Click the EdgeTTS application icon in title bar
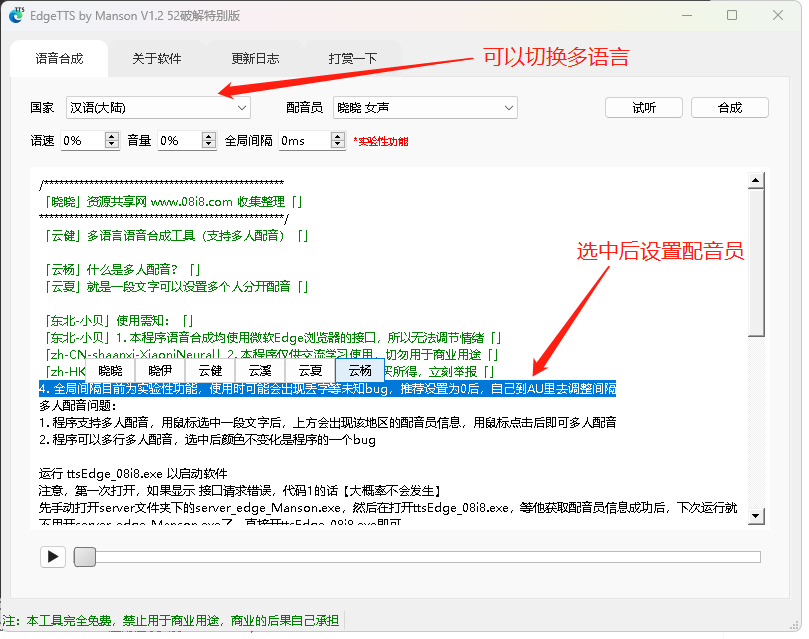This screenshot has width=809, height=639. coord(18,16)
